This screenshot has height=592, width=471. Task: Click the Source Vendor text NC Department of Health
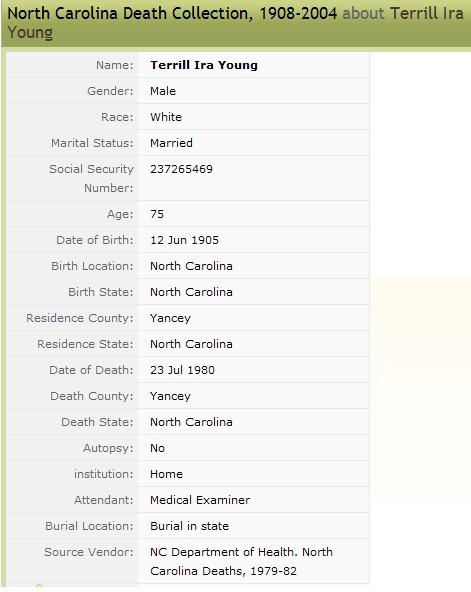point(223,552)
